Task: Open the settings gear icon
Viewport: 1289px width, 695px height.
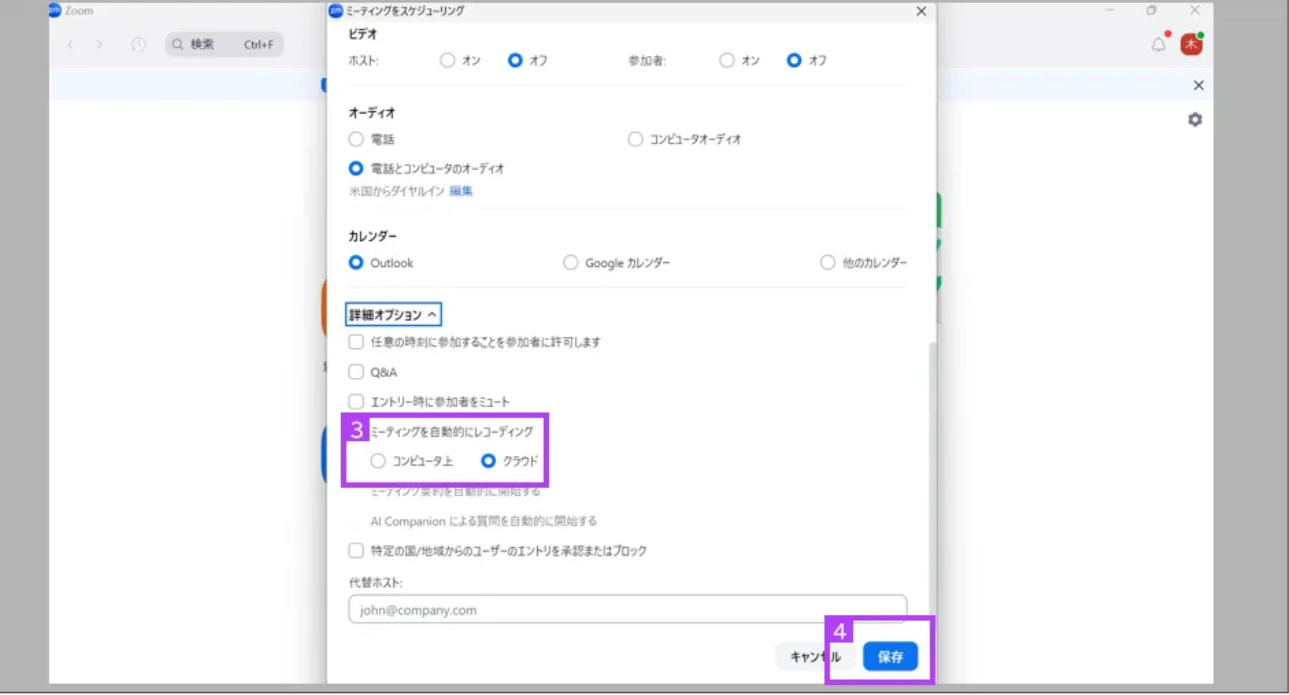Action: [1195, 119]
